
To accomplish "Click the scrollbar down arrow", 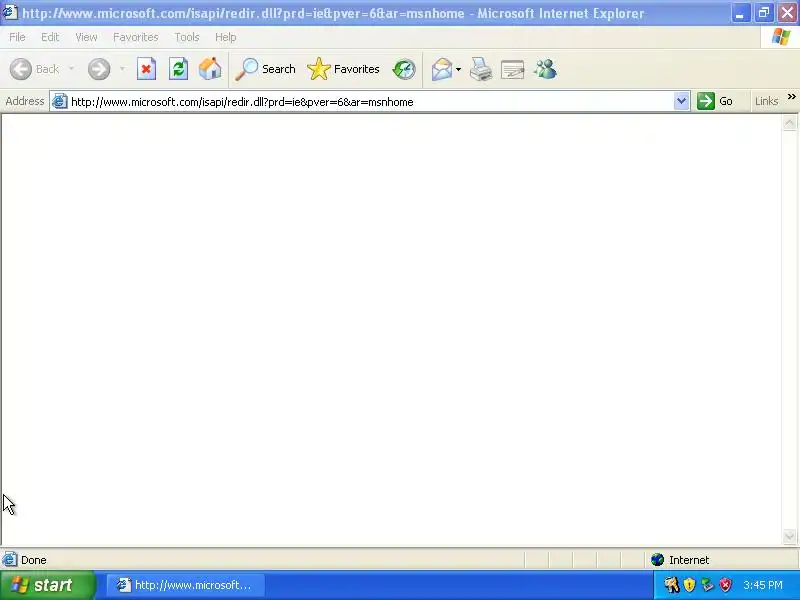I will (x=789, y=536).
